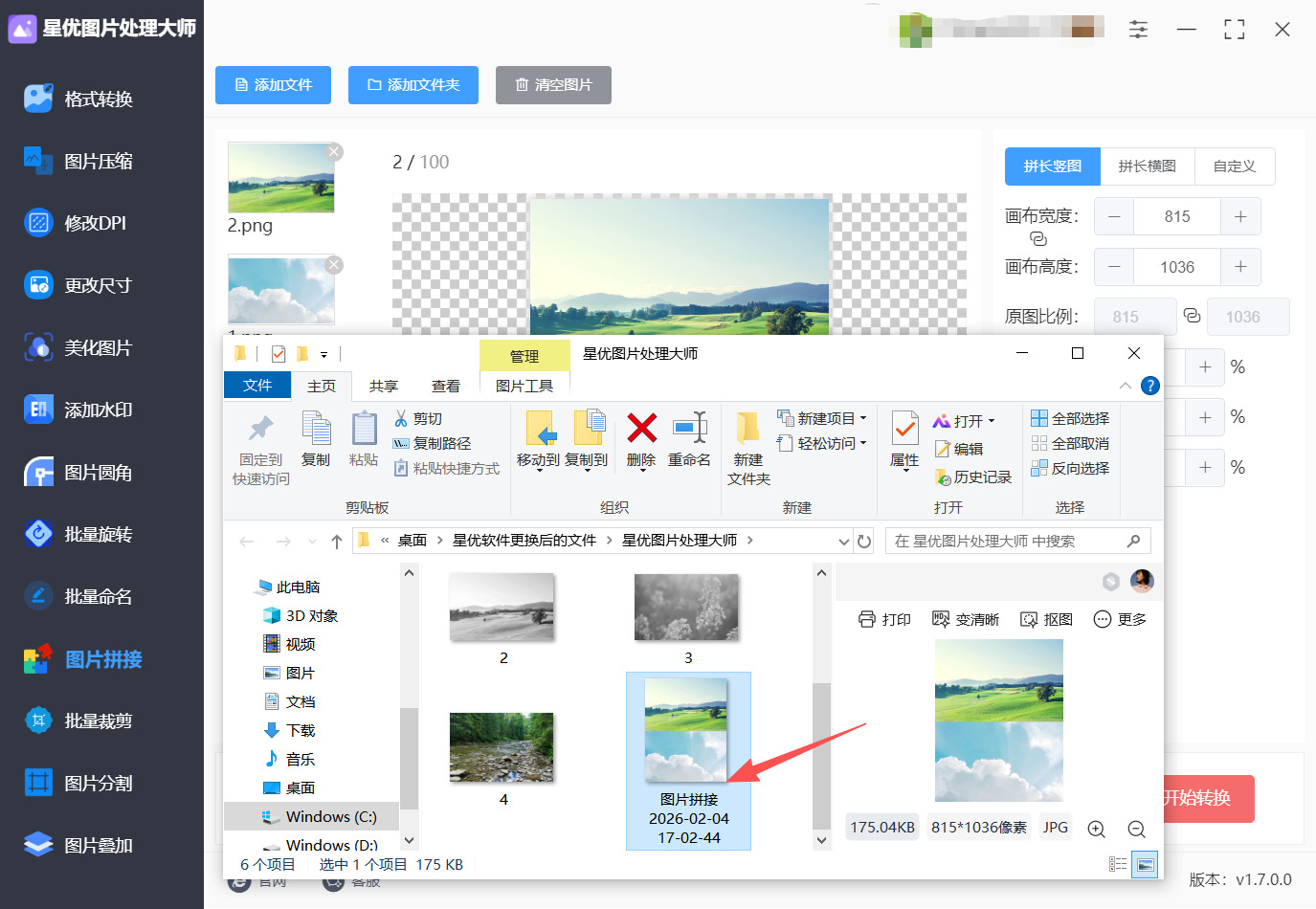Image resolution: width=1316 pixels, height=909 pixels.
Task: Open Explorer help with the blue question mark
Action: click(1150, 386)
